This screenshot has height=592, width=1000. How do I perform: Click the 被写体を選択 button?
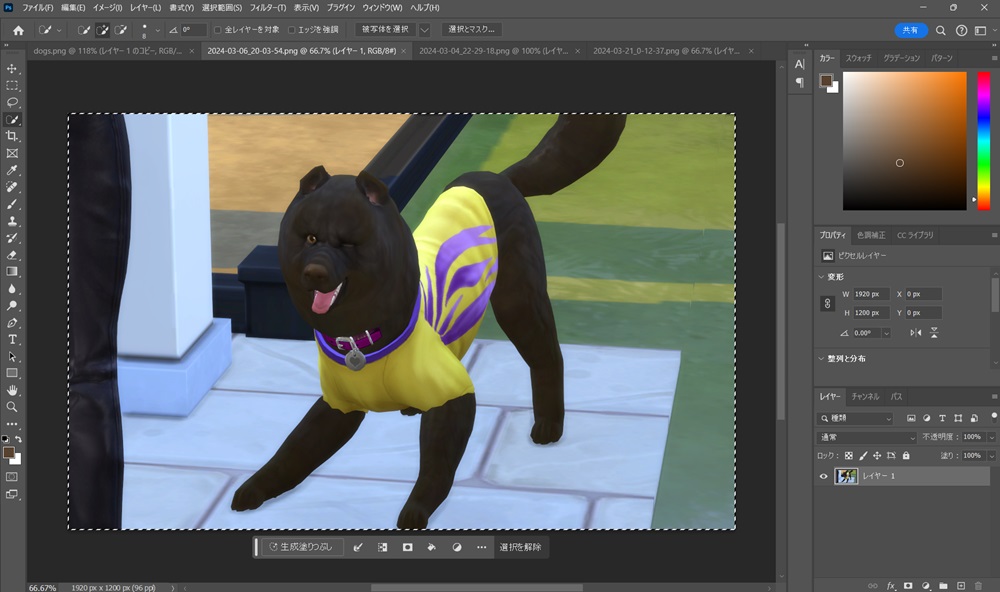tap(385, 29)
